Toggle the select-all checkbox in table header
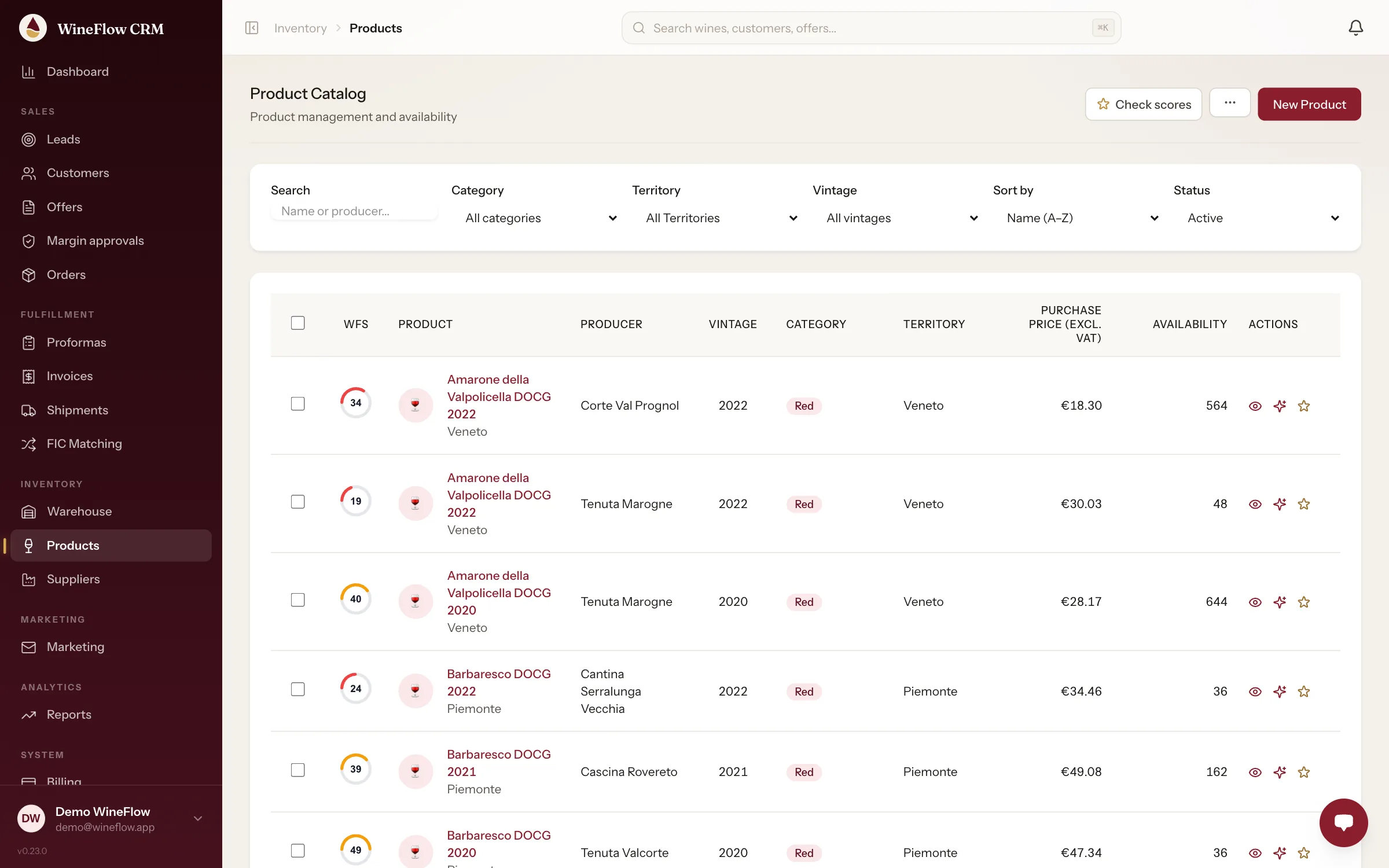 [297, 323]
